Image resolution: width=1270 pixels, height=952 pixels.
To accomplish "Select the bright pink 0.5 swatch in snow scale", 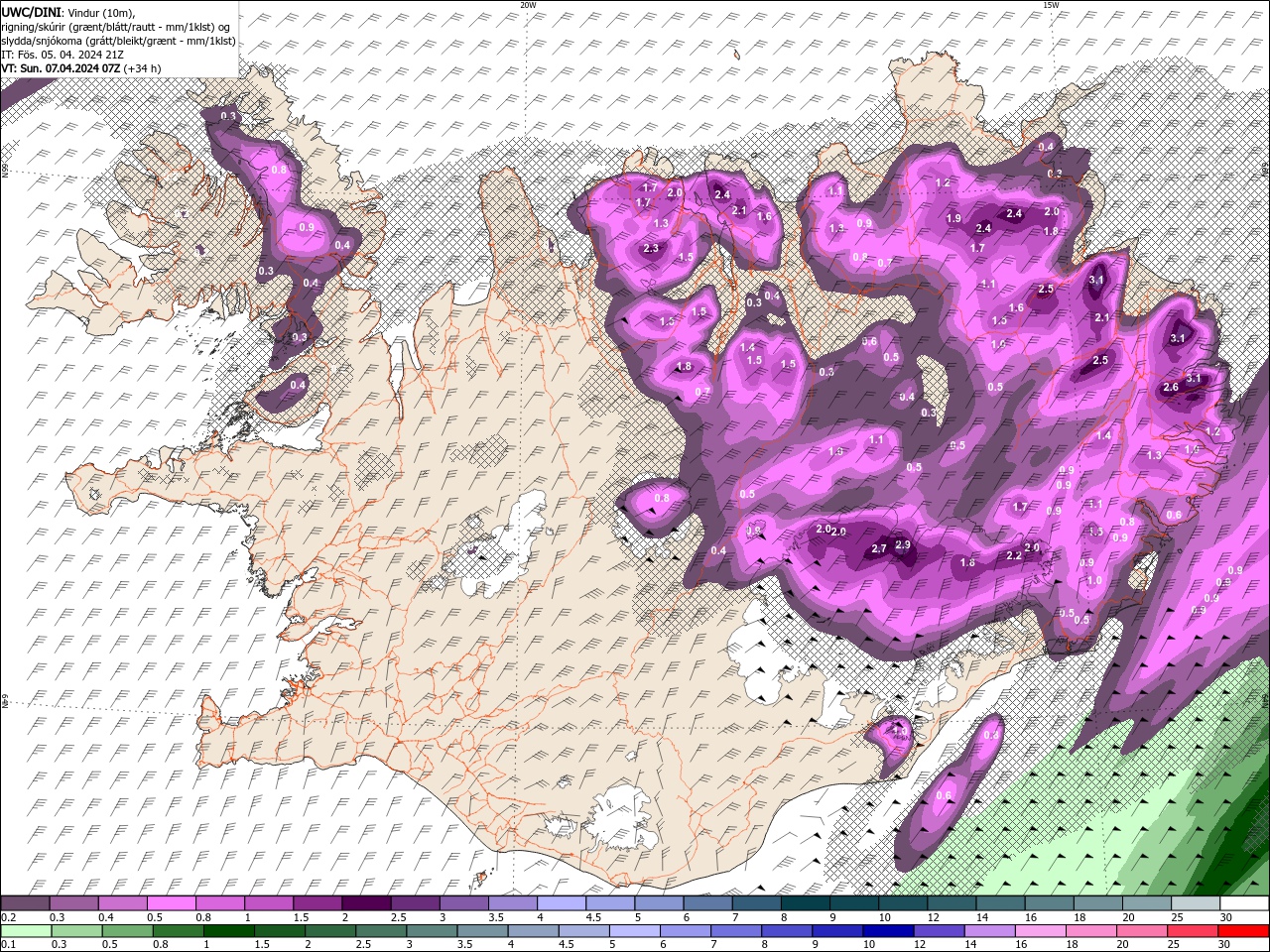I will [x=171, y=903].
